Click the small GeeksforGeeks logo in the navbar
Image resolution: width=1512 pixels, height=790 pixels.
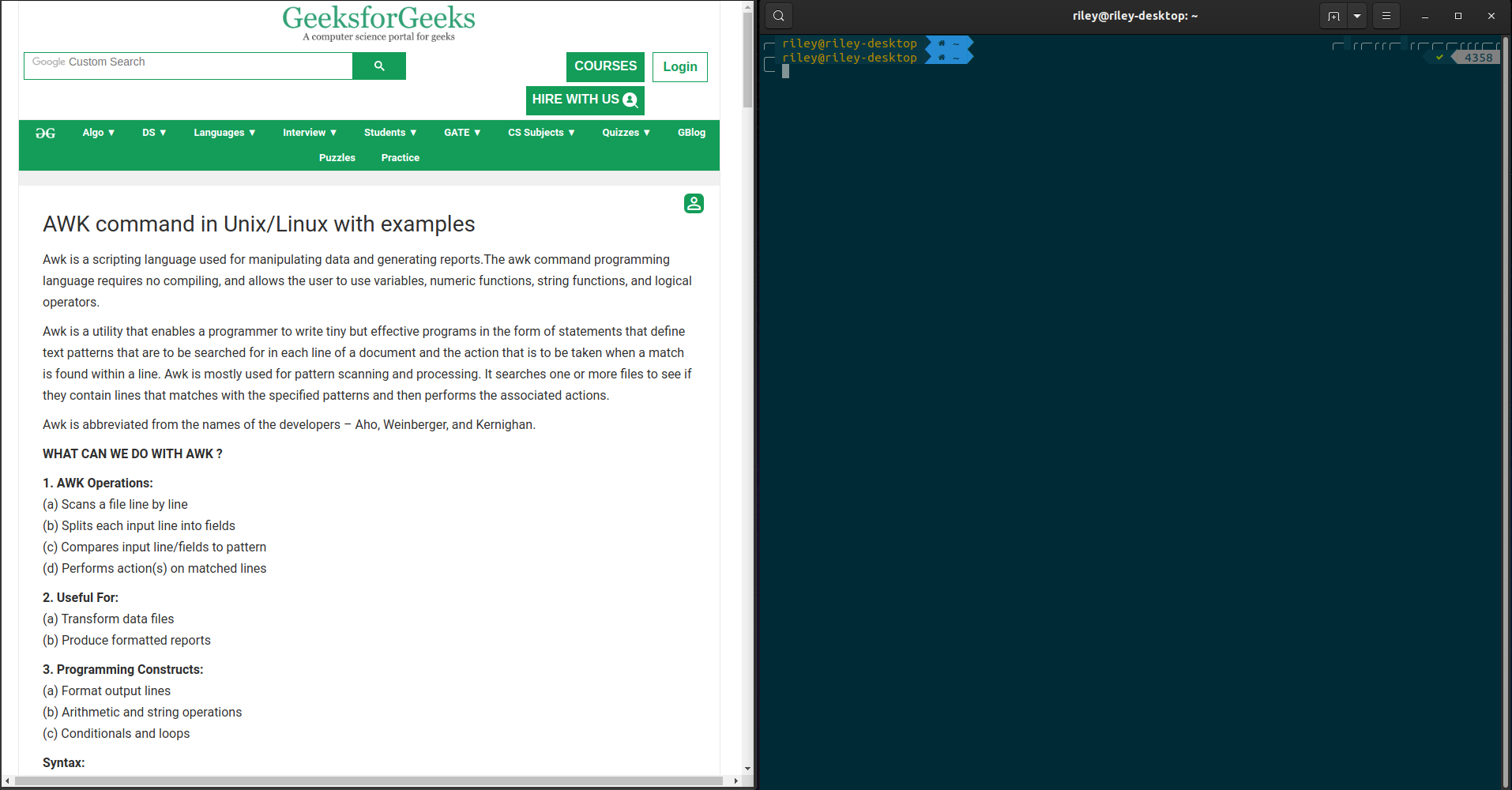[46, 133]
